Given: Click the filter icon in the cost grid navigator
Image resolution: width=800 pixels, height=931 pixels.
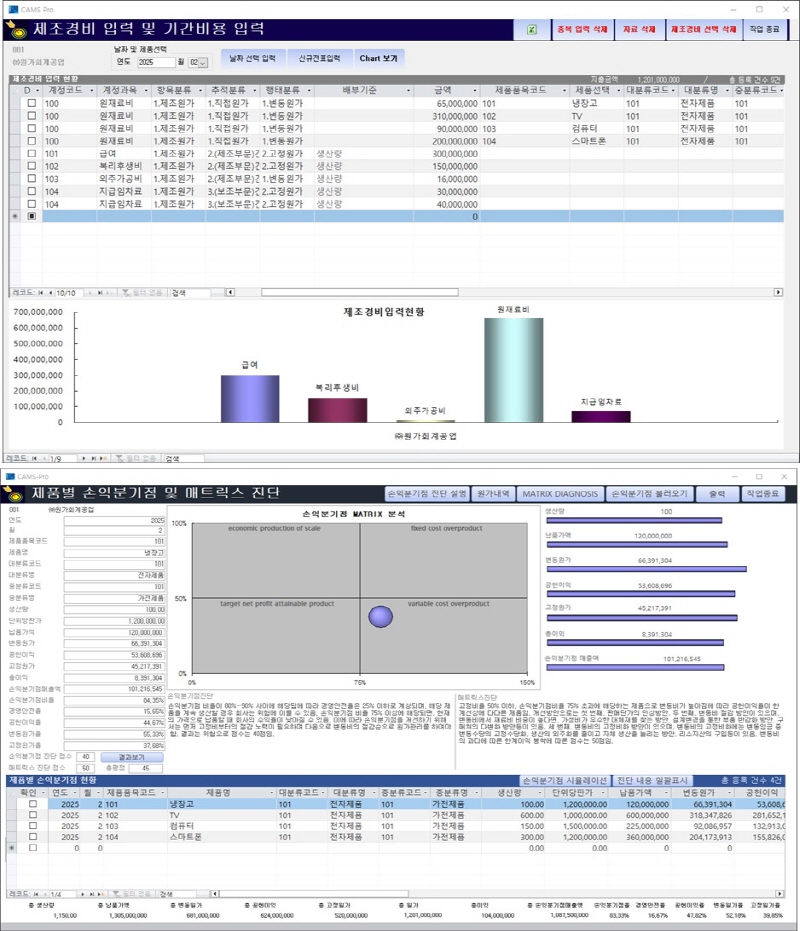Looking at the screenshot, I should click(126, 293).
